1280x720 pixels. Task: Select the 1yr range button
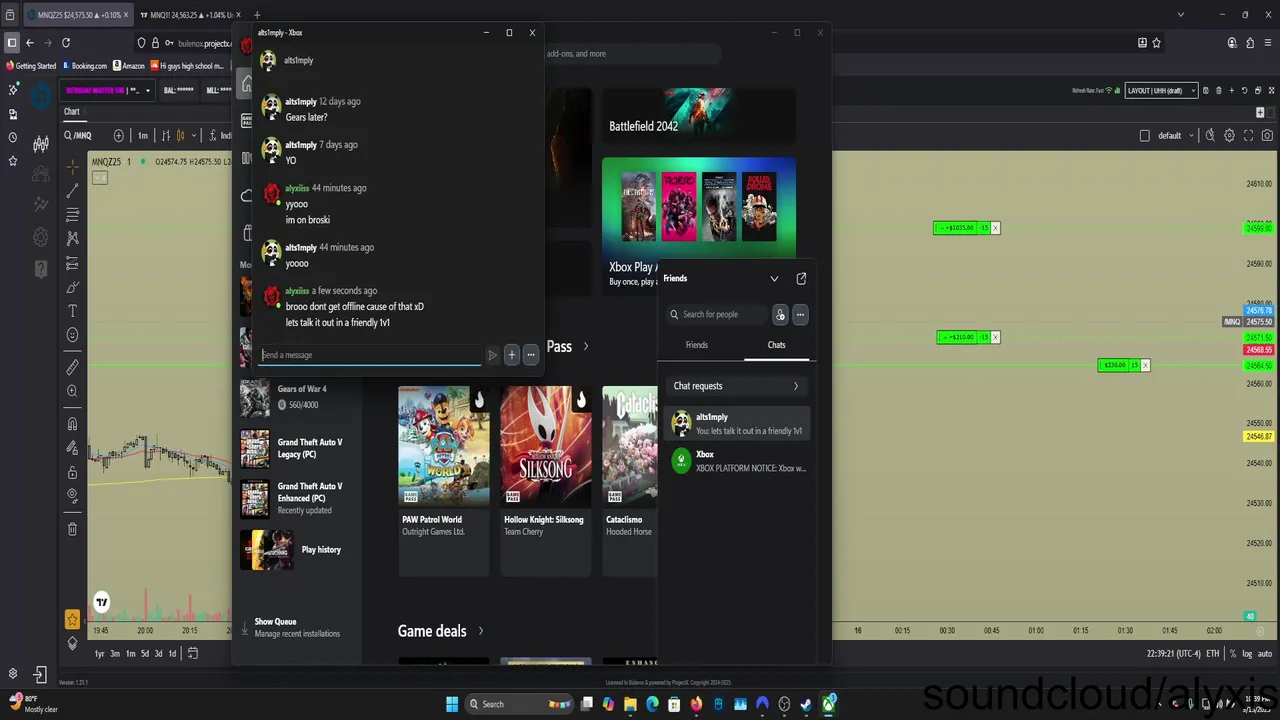tap(99, 653)
